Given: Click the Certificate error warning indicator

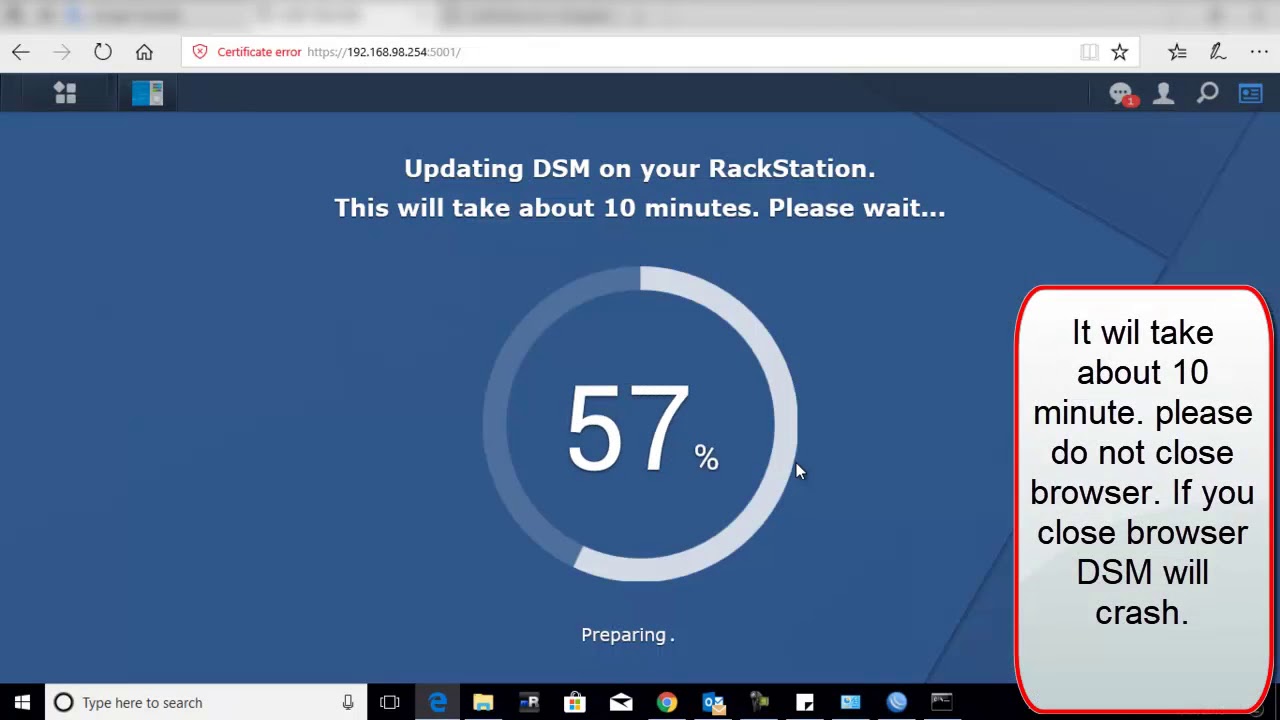Looking at the screenshot, I should (x=246, y=52).
